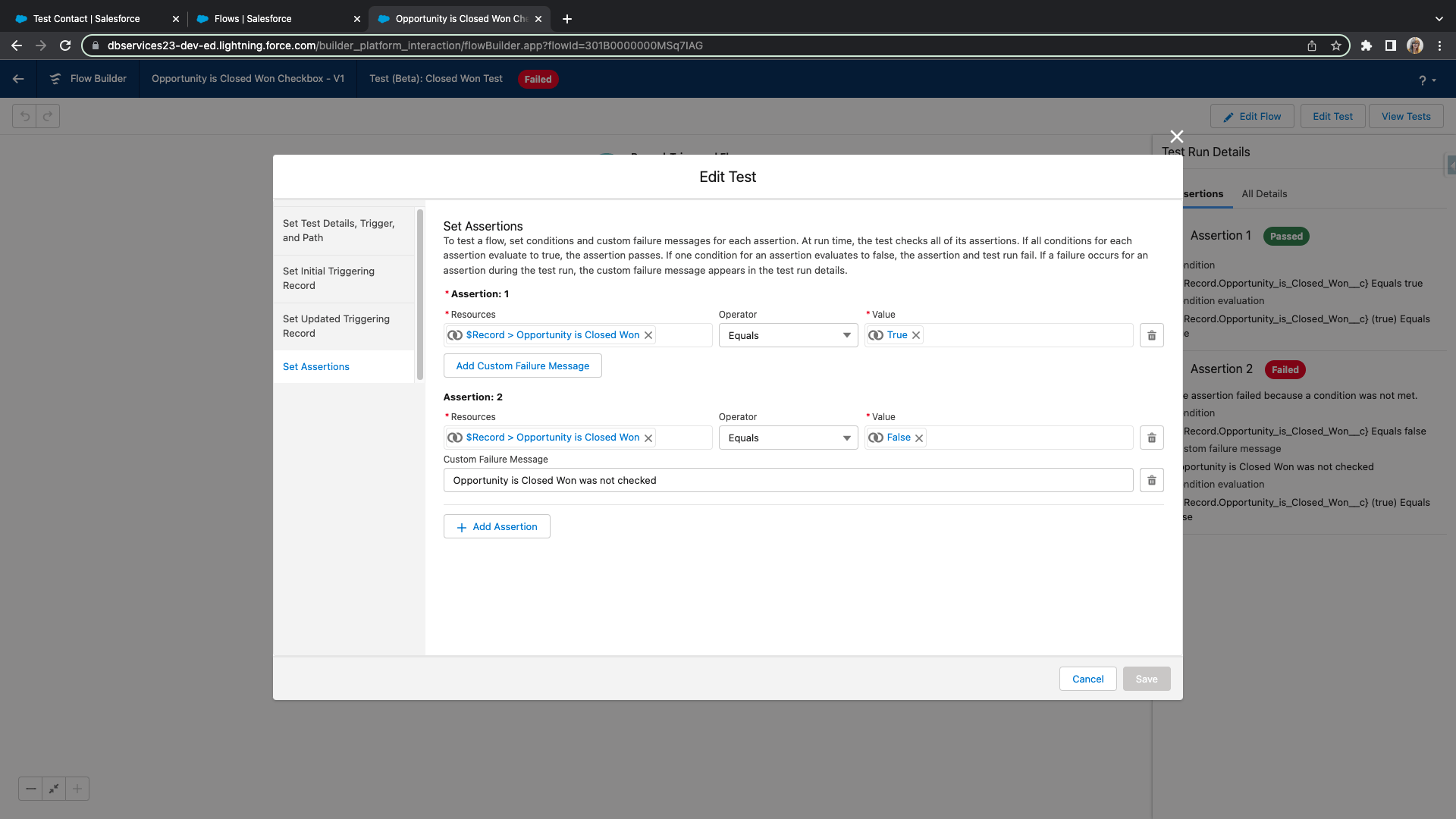The height and width of the screenshot is (819, 1456).
Task: Click the left navigation scrollbar
Action: point(419,294)
